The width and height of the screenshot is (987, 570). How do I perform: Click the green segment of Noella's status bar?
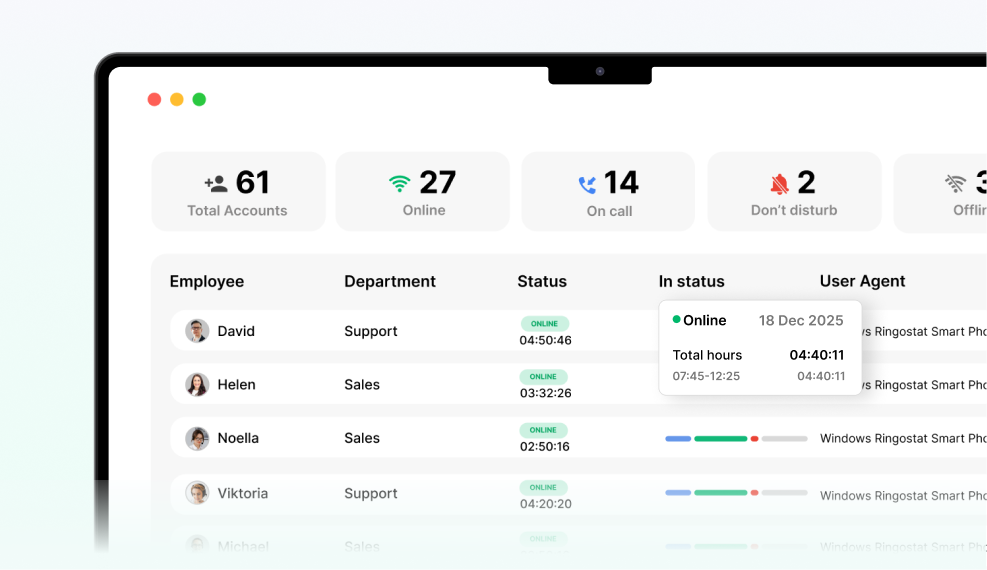click(x=721, y=439)
